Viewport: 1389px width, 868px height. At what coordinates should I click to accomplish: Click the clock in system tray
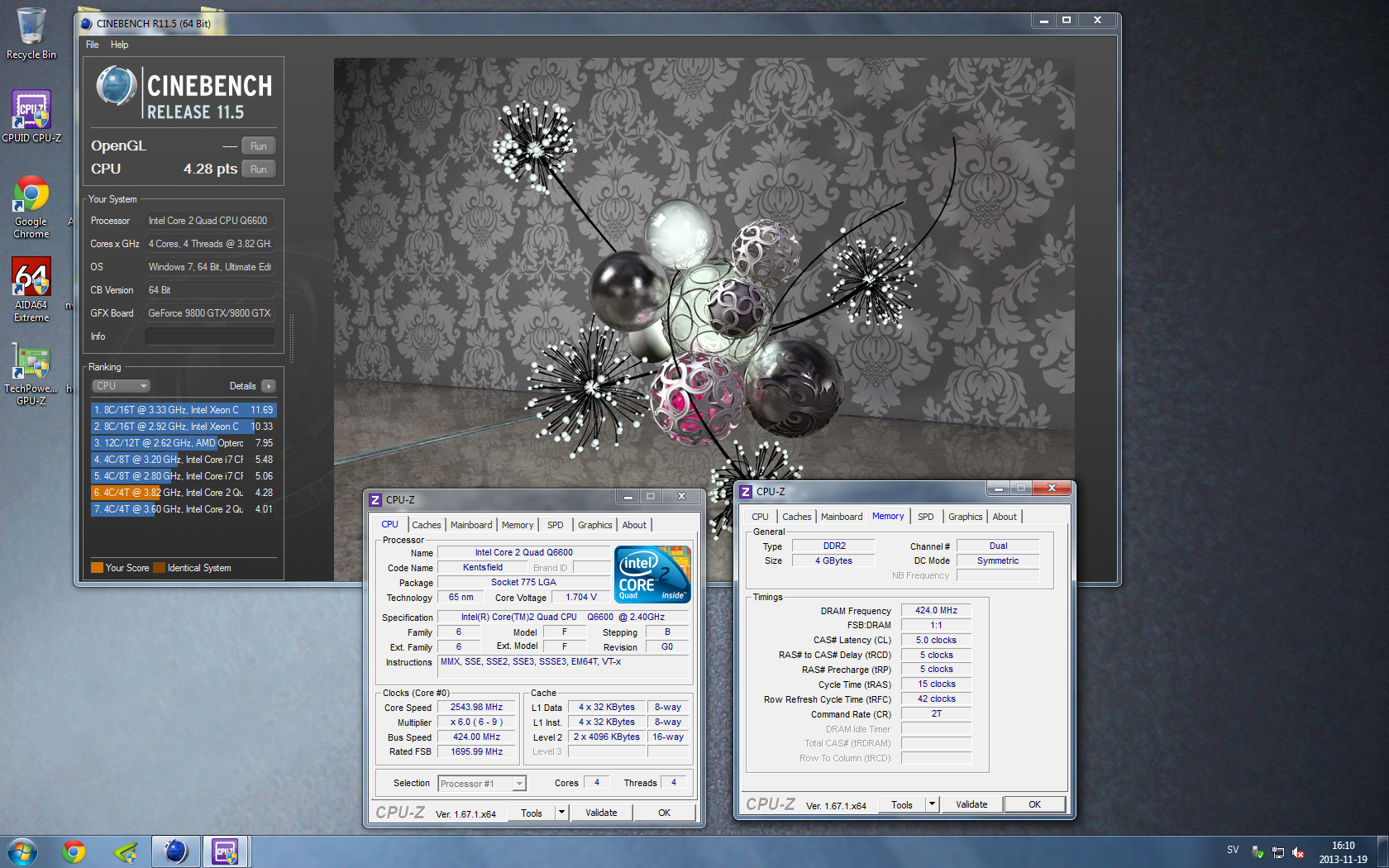coord(1343,852)
